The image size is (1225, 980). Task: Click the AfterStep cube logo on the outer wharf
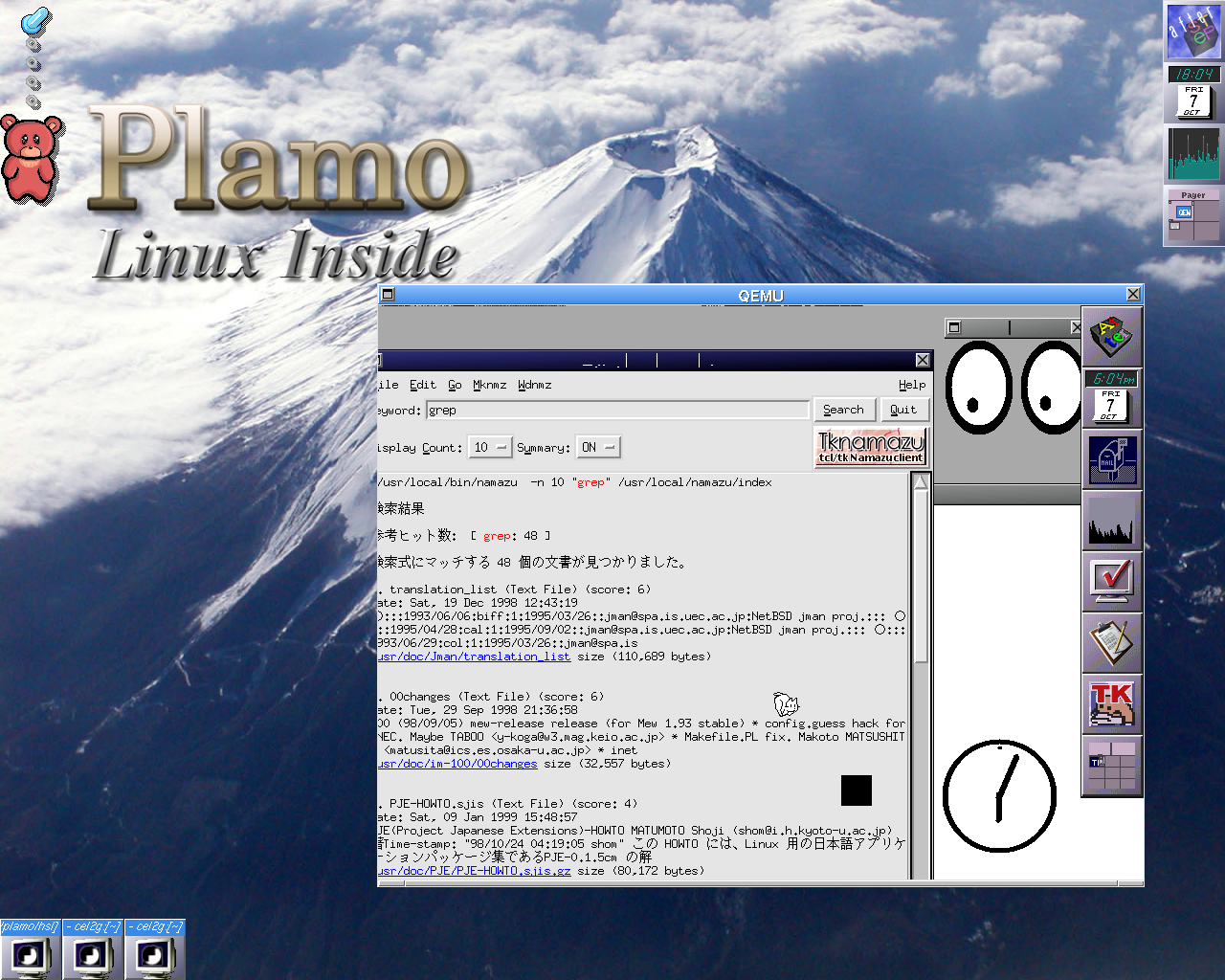point(1193,32)
